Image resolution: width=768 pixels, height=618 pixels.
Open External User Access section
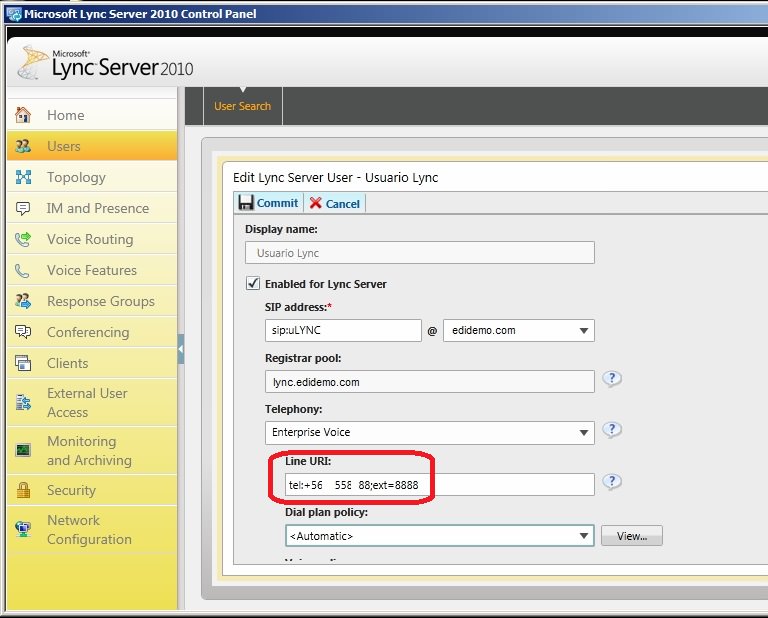92,403
